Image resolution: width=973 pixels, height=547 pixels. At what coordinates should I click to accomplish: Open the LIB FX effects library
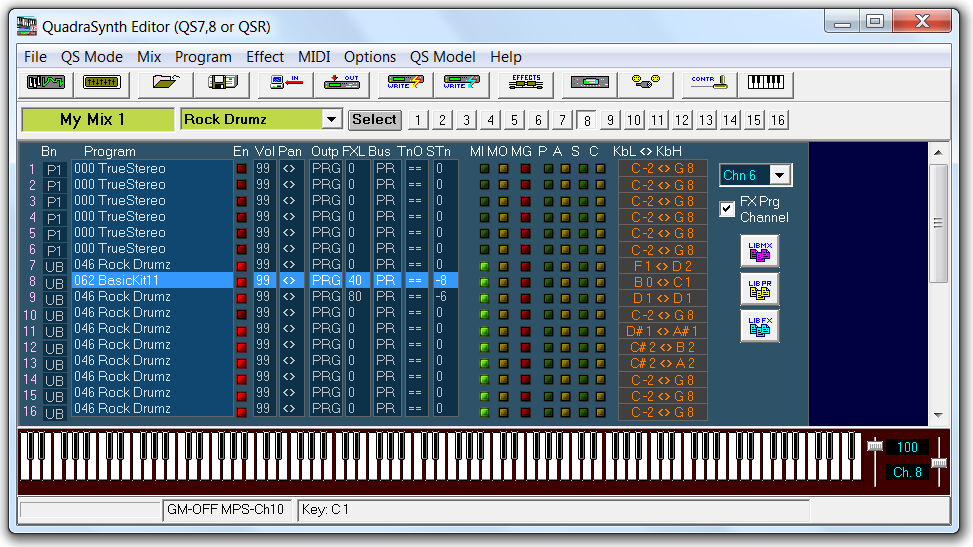coord(759,326)
